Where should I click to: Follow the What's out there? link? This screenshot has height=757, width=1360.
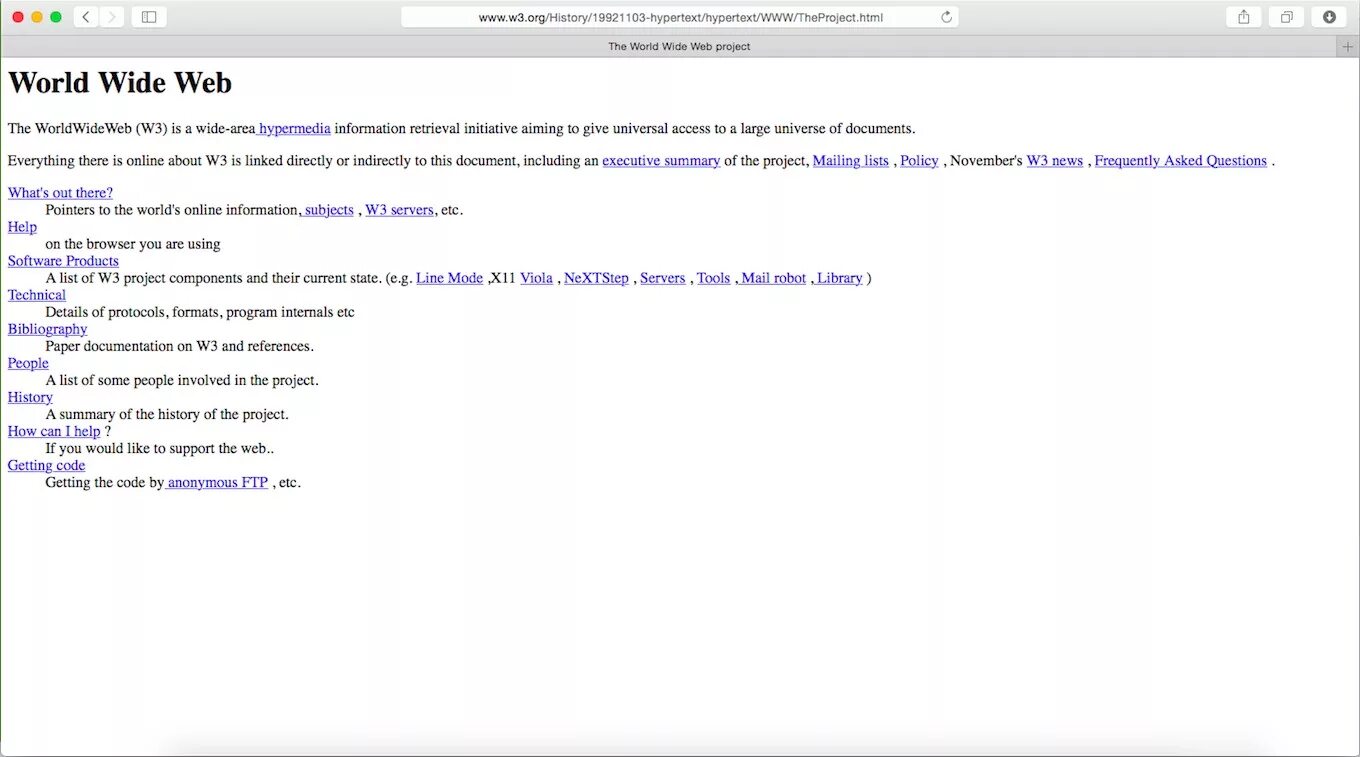tap(60, 192)
